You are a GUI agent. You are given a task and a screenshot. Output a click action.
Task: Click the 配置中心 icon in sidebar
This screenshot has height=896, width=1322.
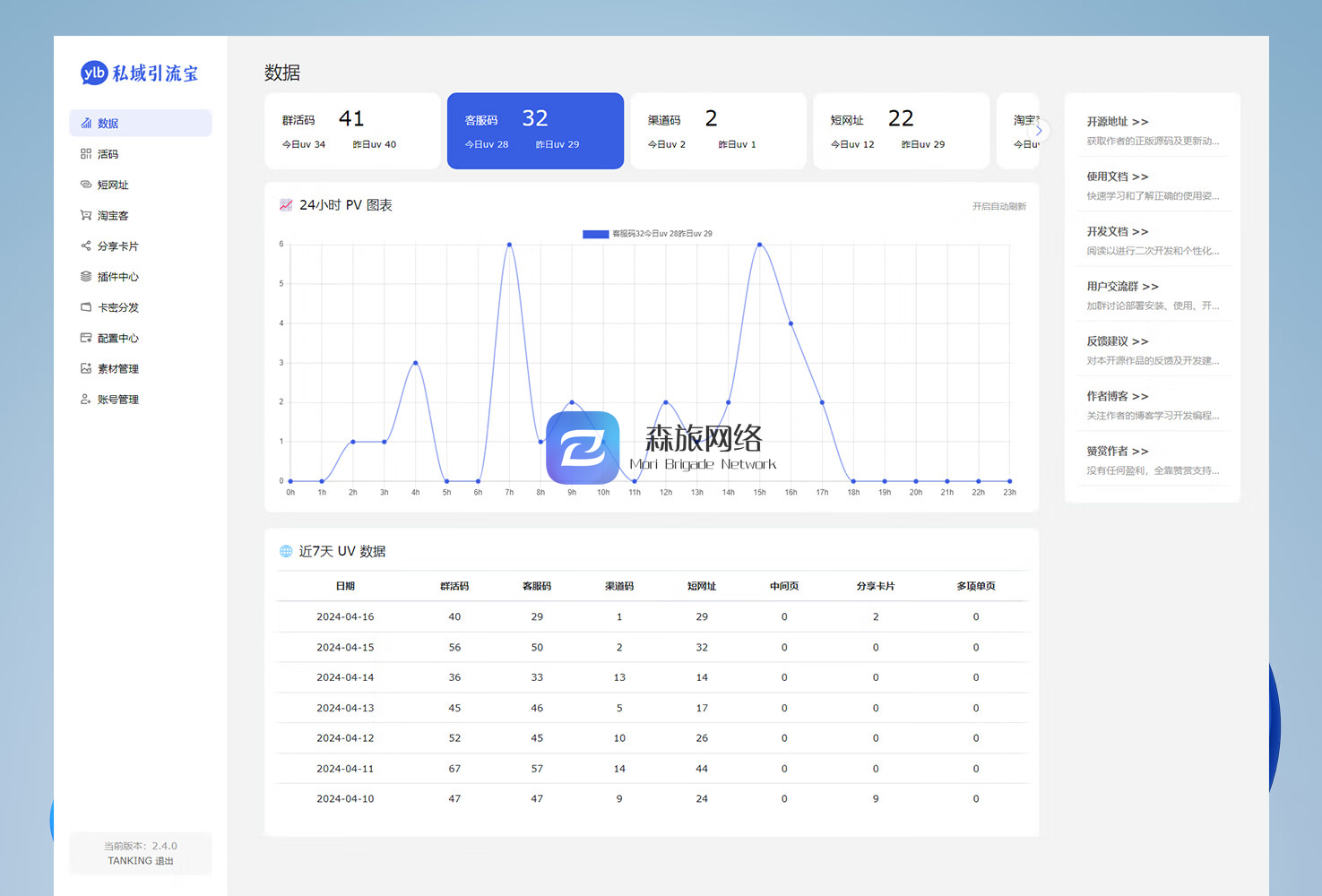coord(86,338)
